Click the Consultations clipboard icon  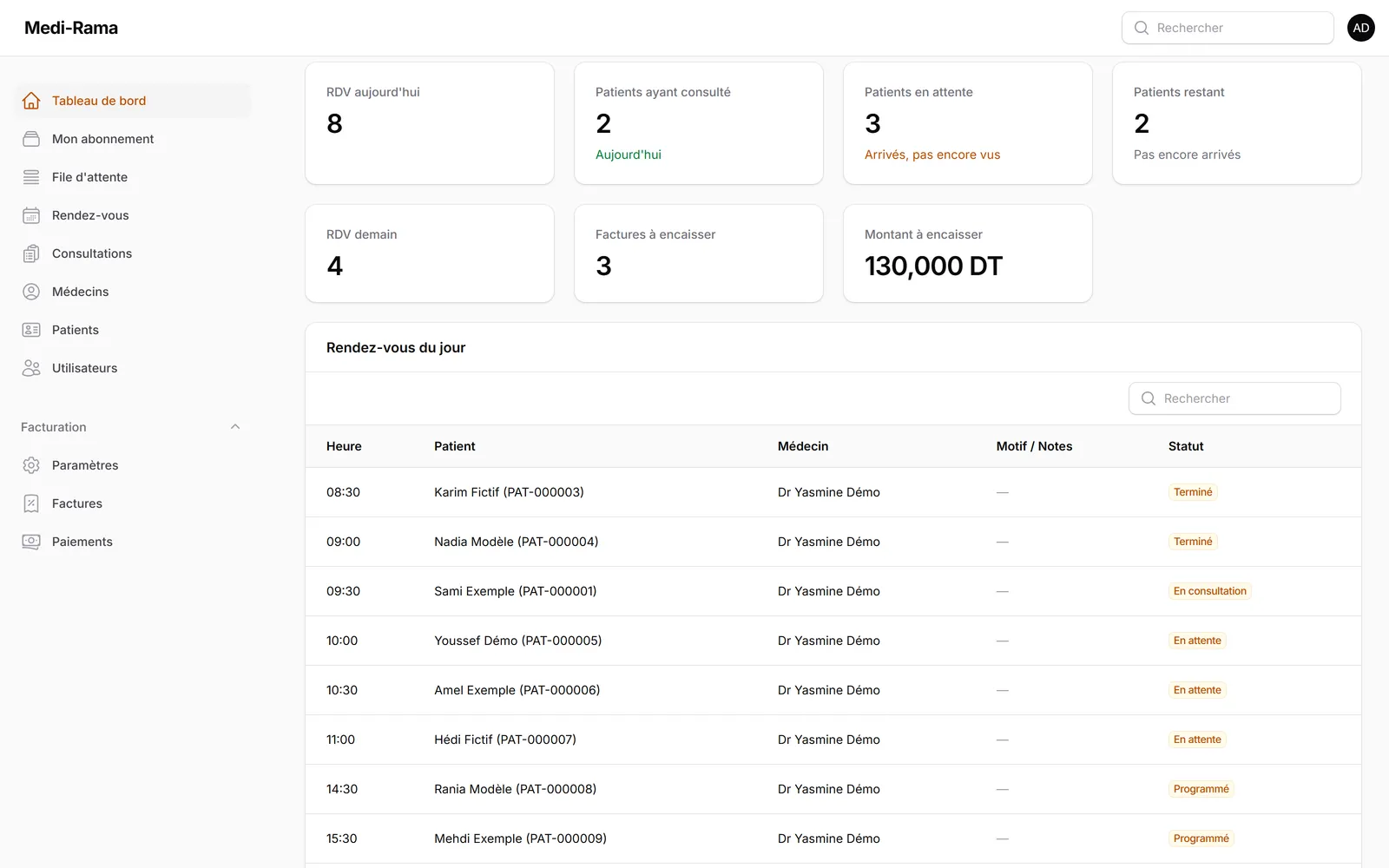pyautogui.click(x=31, y=253)
